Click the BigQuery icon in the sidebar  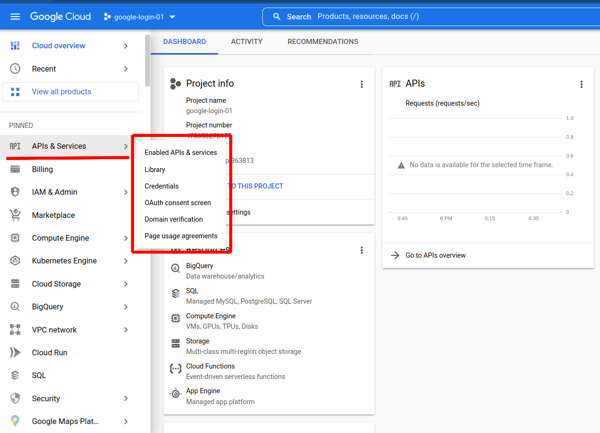(15, 307)
